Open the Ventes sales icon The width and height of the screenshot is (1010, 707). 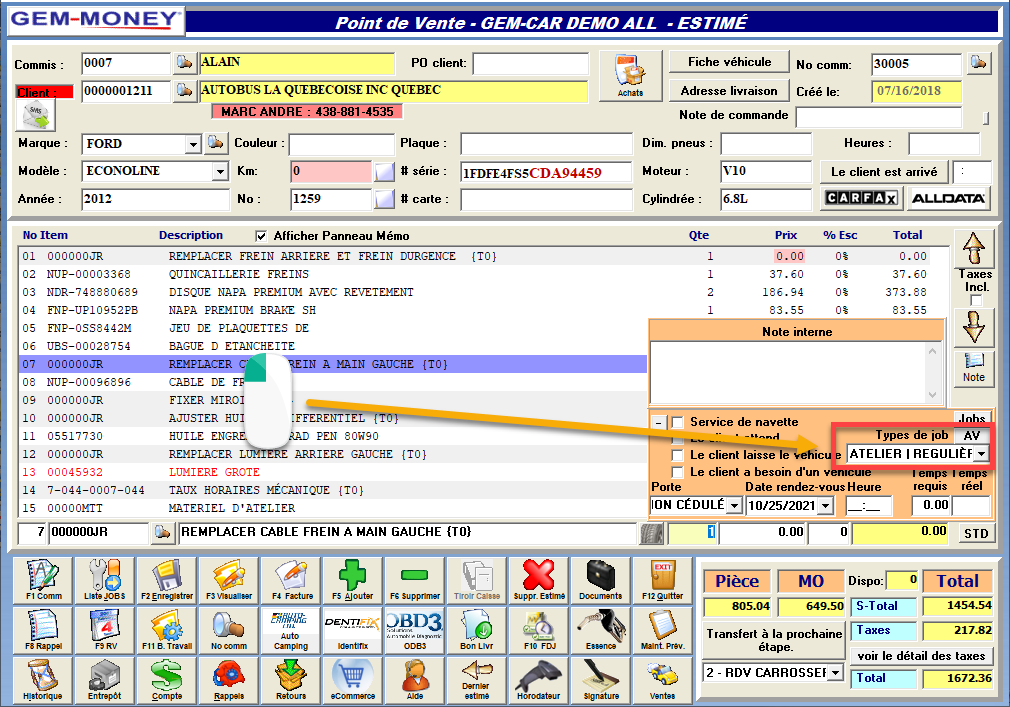tap(662, 681)
